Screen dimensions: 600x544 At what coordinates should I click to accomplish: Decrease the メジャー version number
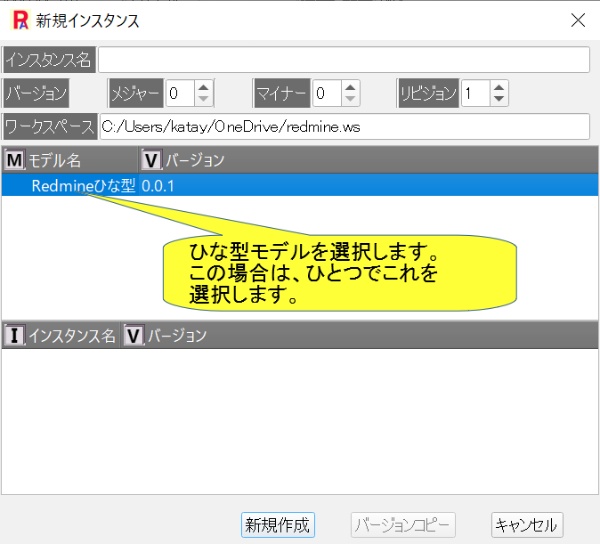[204, 99]
